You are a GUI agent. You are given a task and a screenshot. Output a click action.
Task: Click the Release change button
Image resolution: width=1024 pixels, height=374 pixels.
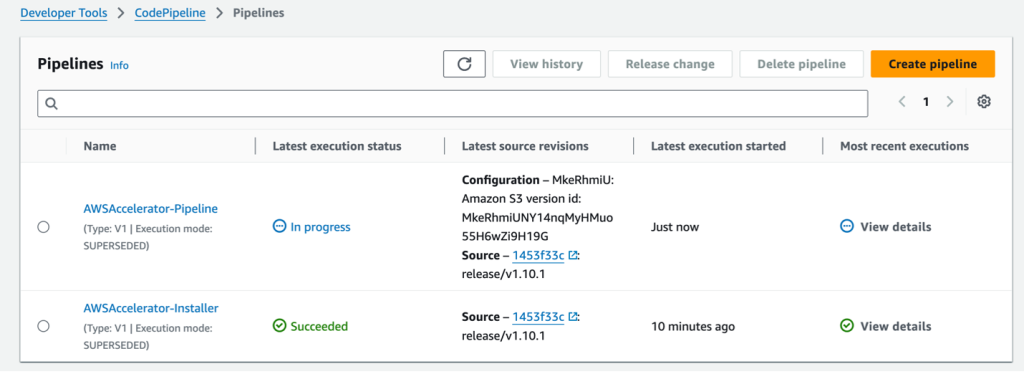click(670, 64)
